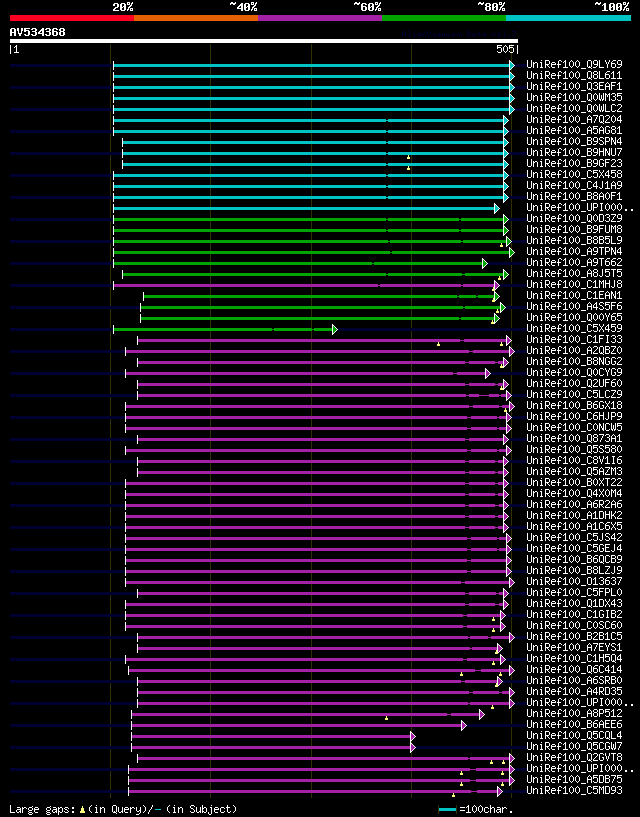Screen dimensions: 640x817
Task: Click the yellow gap marker under B9GF23 alignment
Action: (409, 168)
